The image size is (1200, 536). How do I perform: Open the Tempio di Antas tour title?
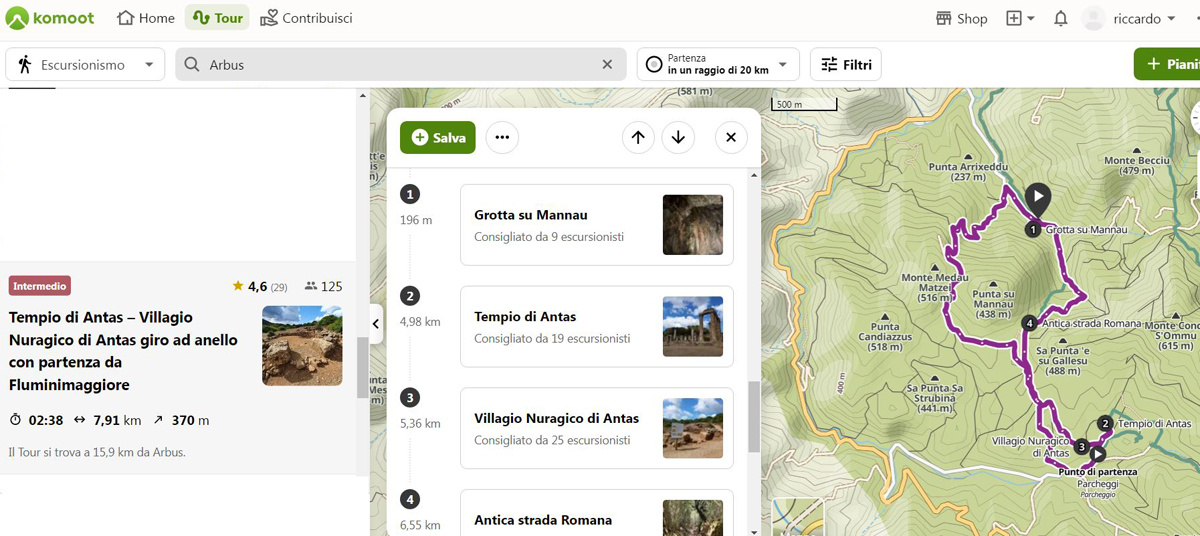click(x=123, y=351)
